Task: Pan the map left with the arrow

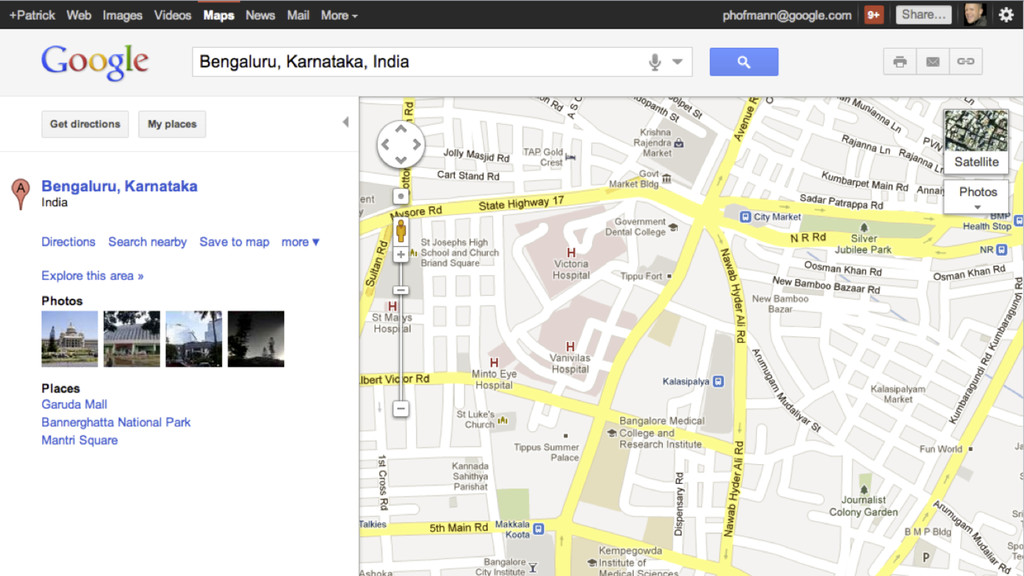Action: click(x=385, y=144)
